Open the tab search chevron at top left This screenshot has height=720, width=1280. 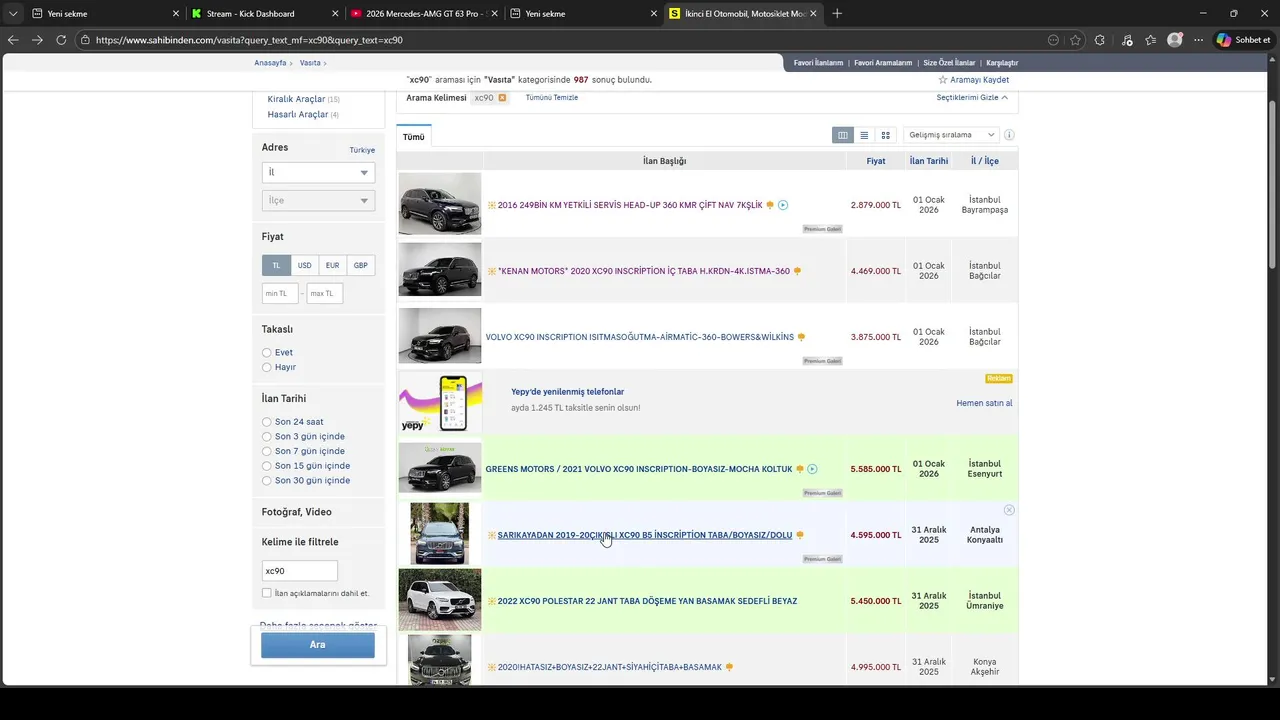click(x=12, y=14)
